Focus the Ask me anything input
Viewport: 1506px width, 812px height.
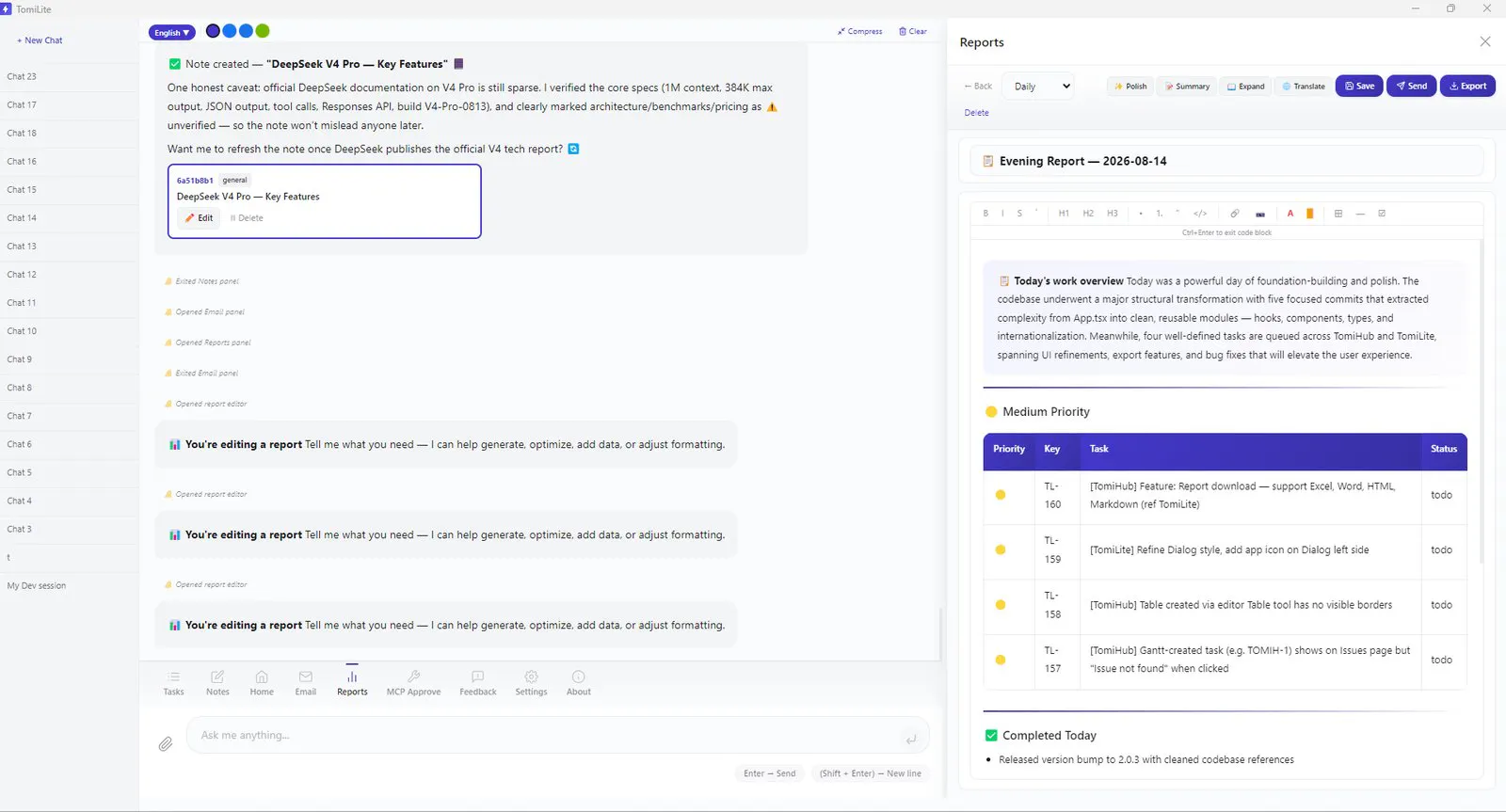[x=557, y=736]
